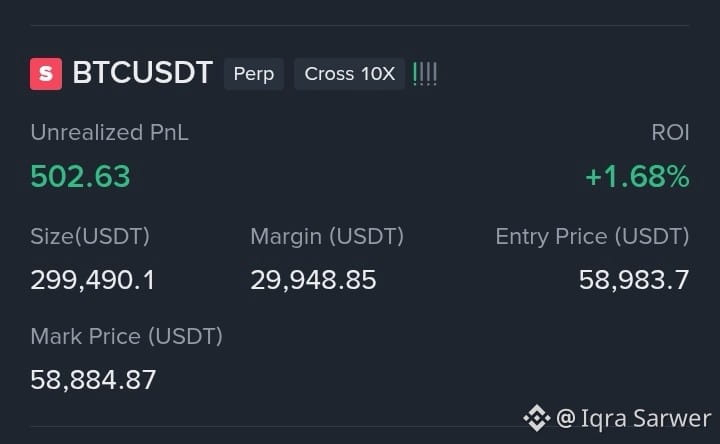Click the Entry Price (USDT) label
Image resolution: width=720 pixels, height=444 pixels.
592,237
